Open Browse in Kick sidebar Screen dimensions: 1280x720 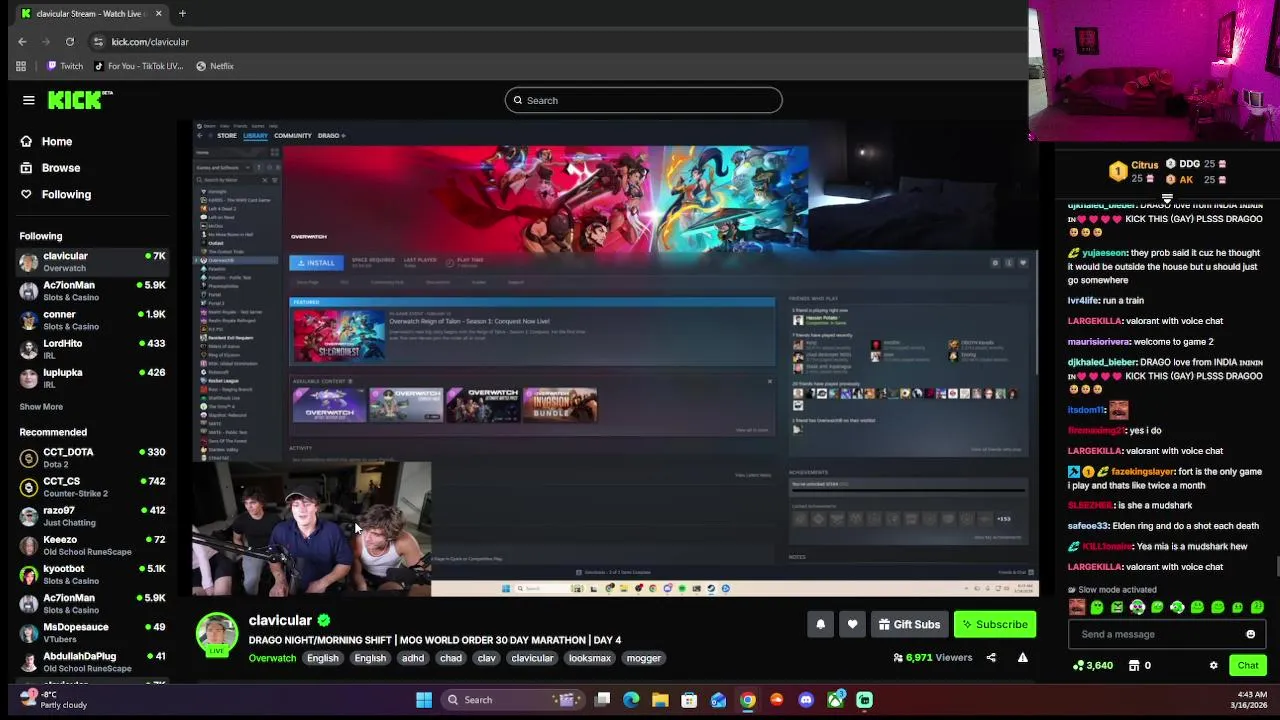[50, 168]
